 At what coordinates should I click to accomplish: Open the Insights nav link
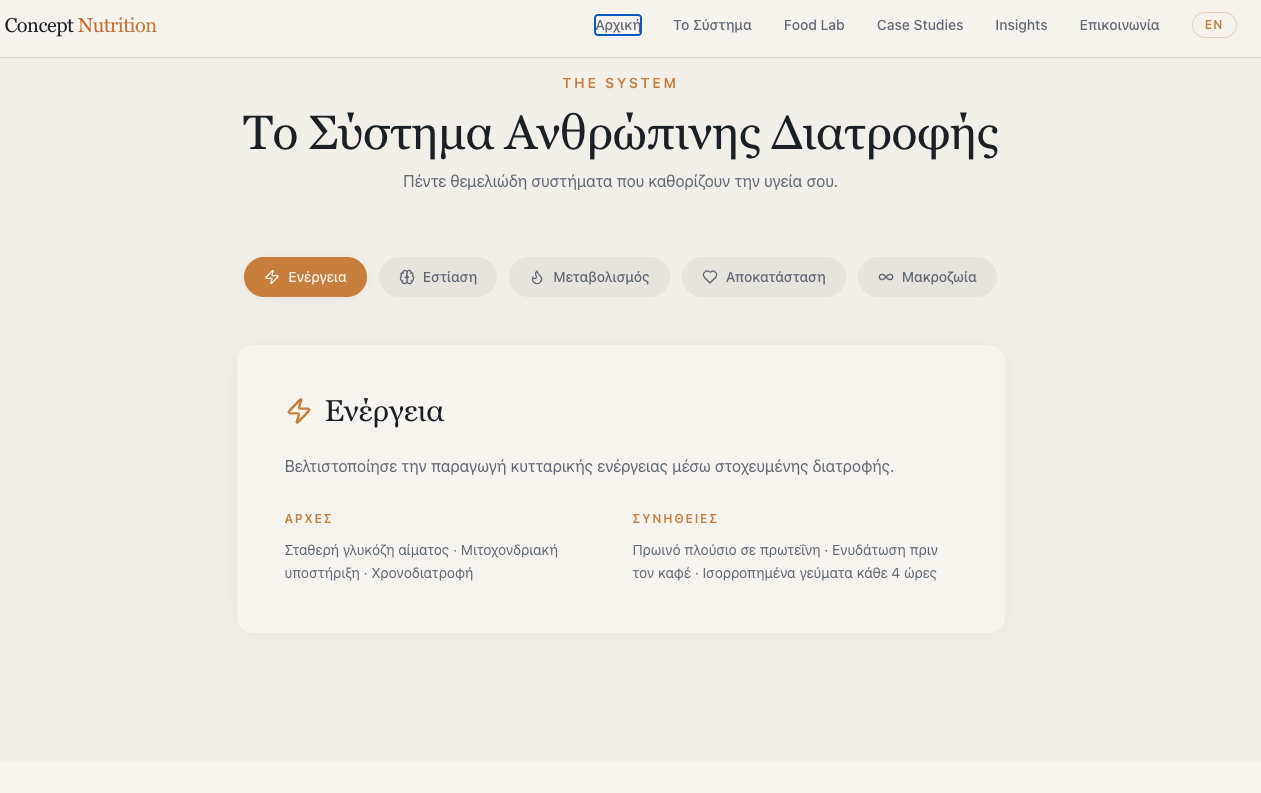coord(1021,25)
